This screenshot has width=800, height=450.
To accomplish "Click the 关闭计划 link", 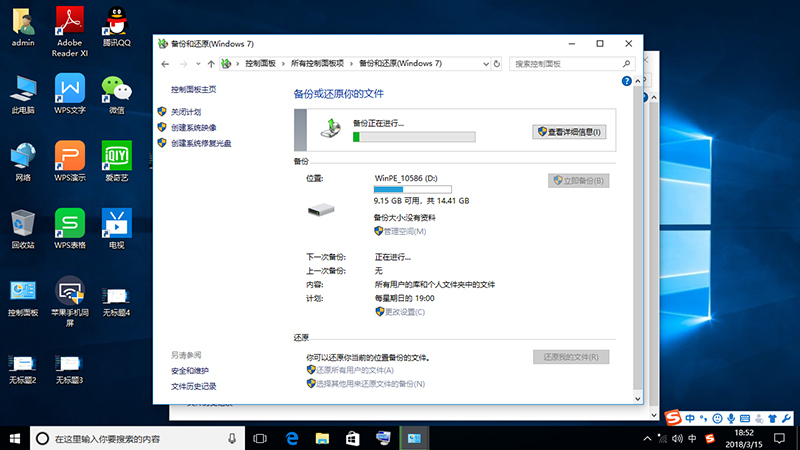I will (186, 112).
